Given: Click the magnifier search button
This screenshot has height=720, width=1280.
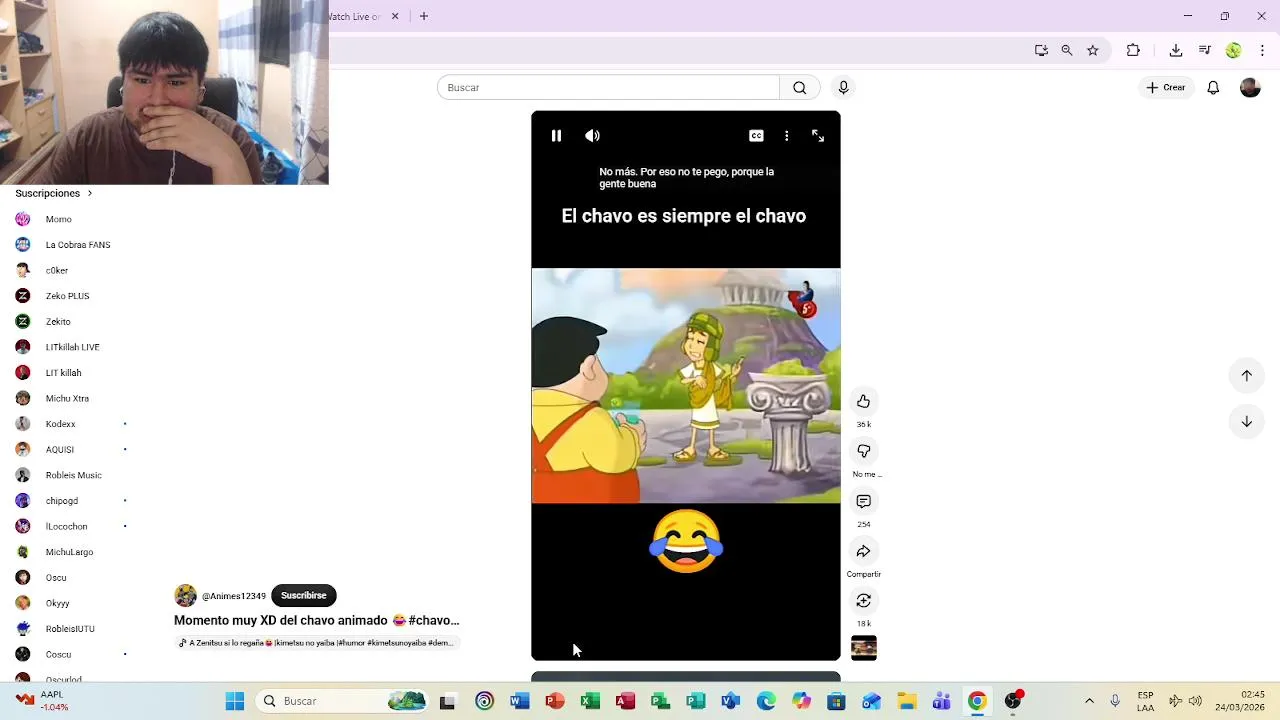Looking at the screenshot, I should [799, 88].
